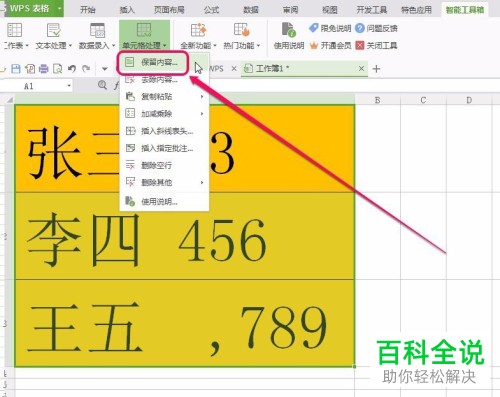Screen dimensions: 500x397
Task: Click the 限免说明 button
Action: pyautogui.click(x=330, y=28)
